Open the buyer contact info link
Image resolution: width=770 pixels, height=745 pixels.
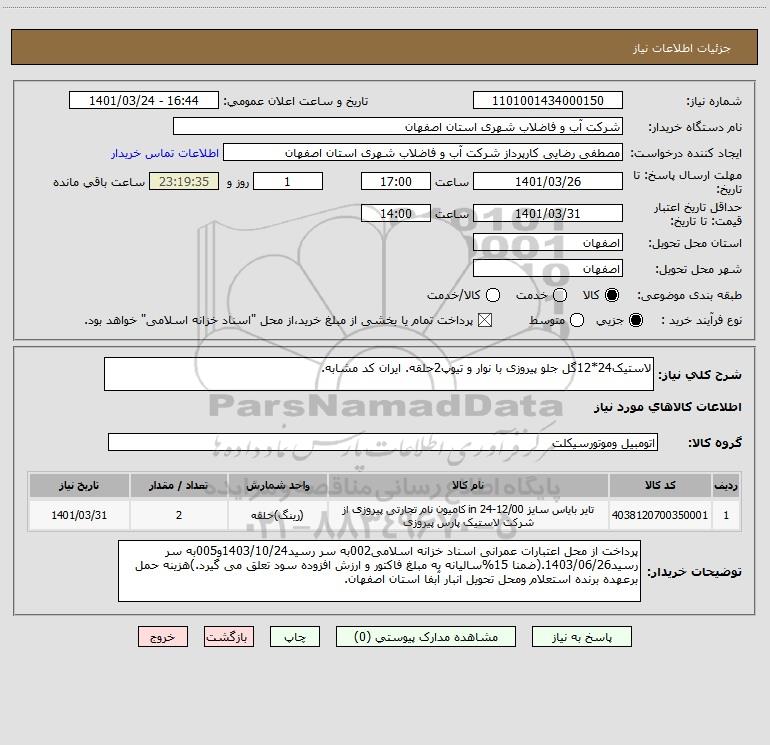pyautogui.click(x=165, y=153)
